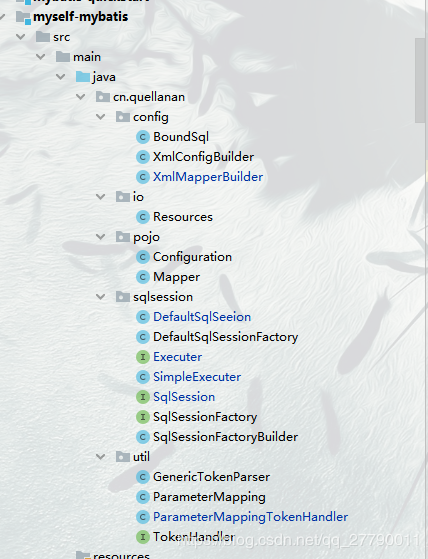Screen dimensions: 428x559
Task: Click the interface icon beside SqlSession
Action: pos(143,397)
